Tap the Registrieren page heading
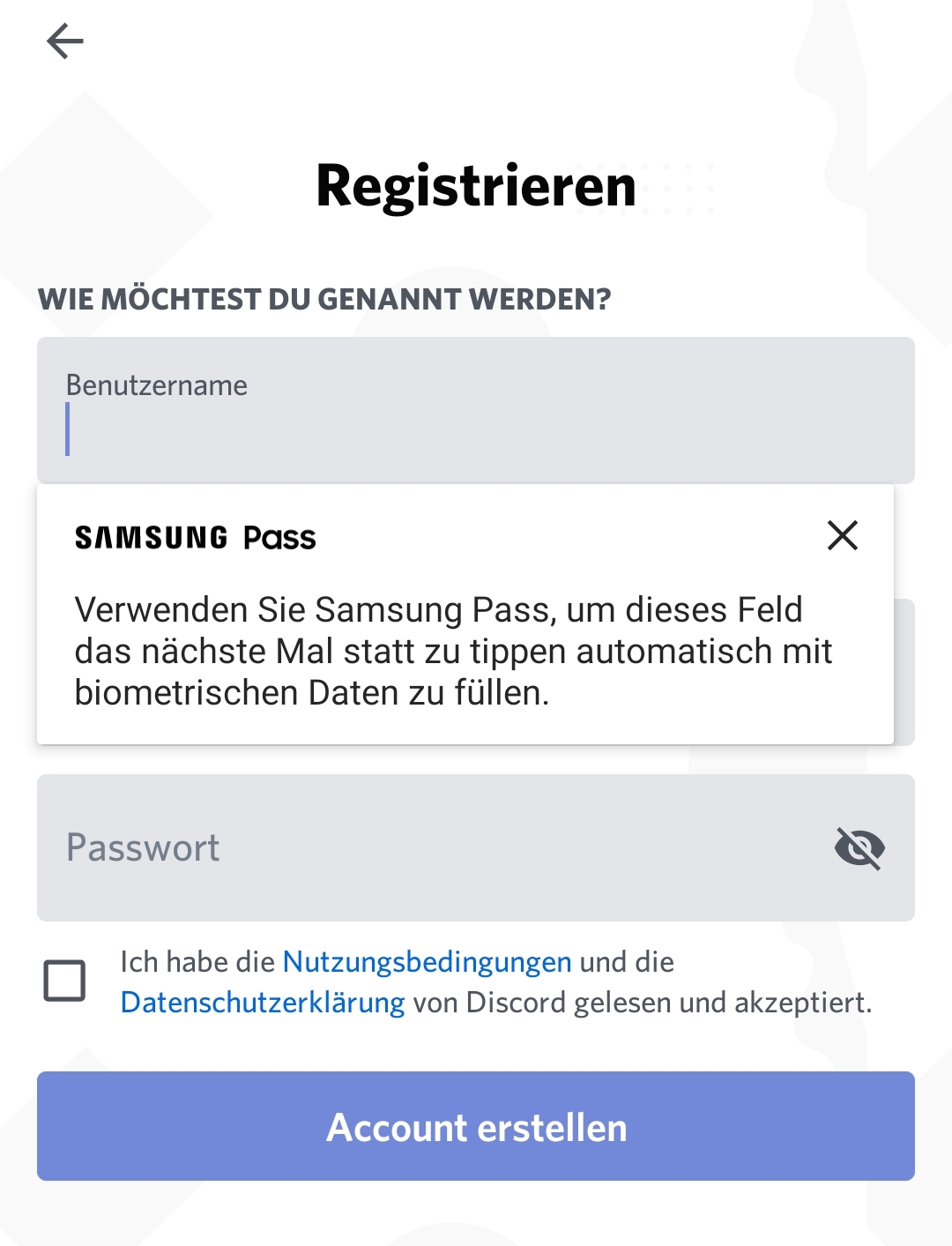The height and width of the screenshot is (1246, 952). click(476, 186)
